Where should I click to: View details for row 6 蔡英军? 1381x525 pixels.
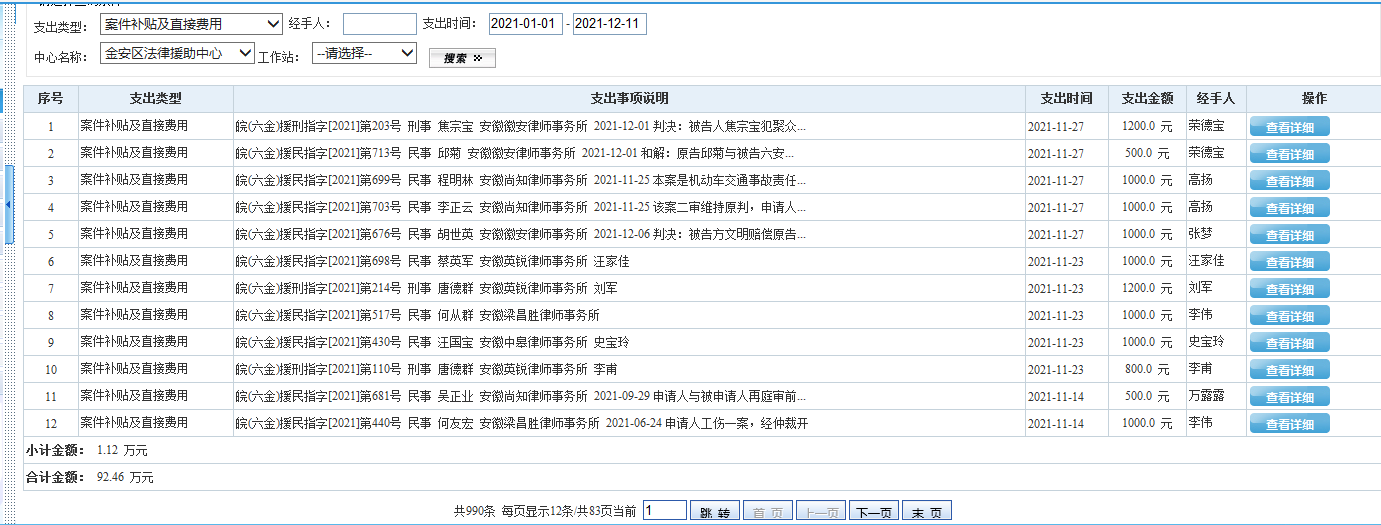(x=1289, y=262)
